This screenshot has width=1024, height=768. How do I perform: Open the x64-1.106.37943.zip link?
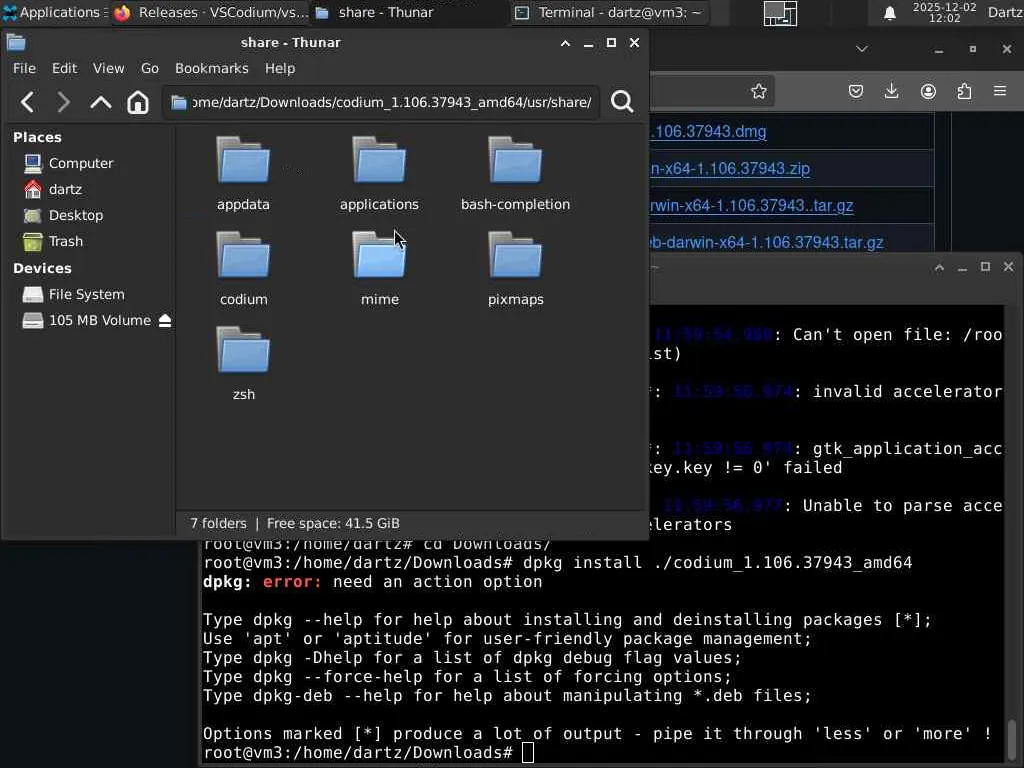pyautogui.click(x=730, y=168)
